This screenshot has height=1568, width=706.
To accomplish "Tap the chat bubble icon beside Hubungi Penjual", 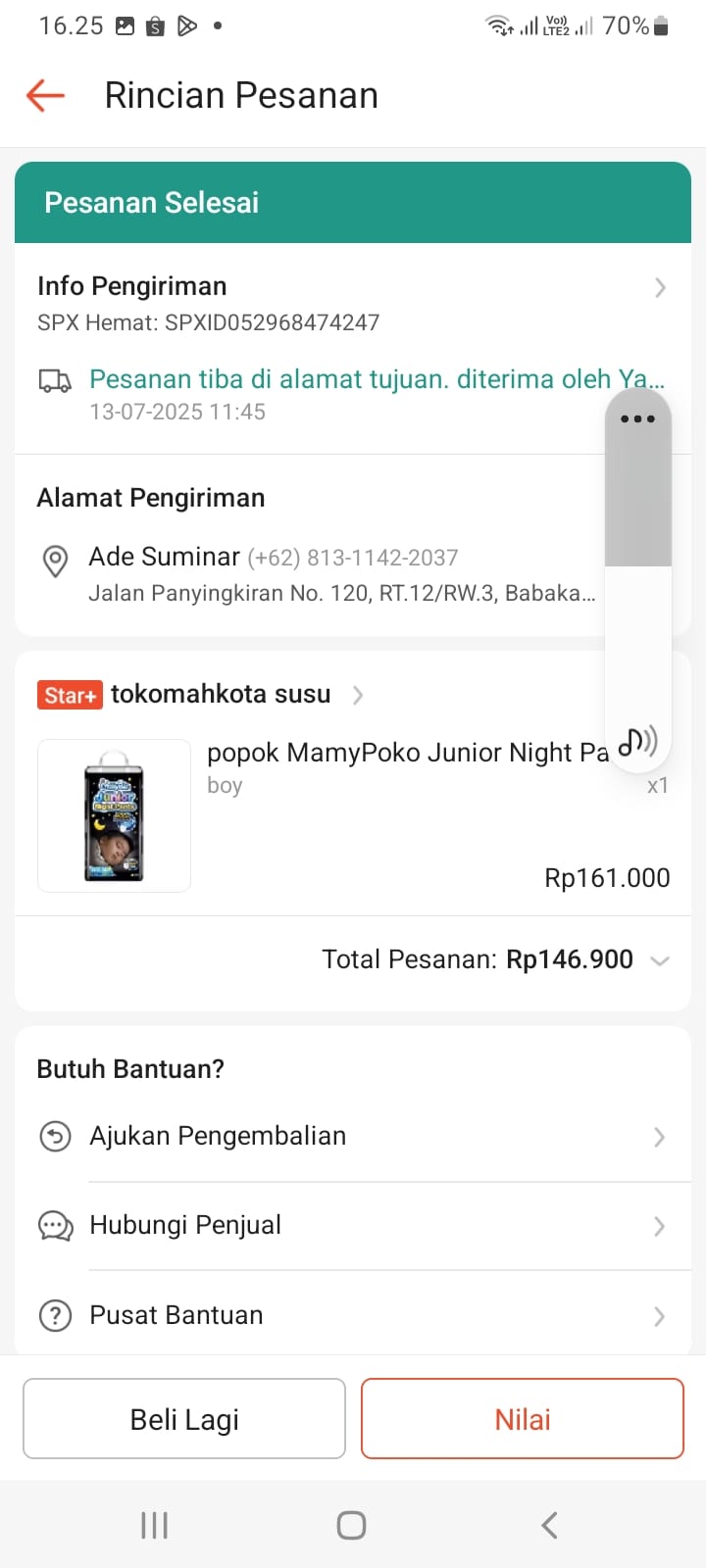I will pyautogui.click(x=55, y=1226).
